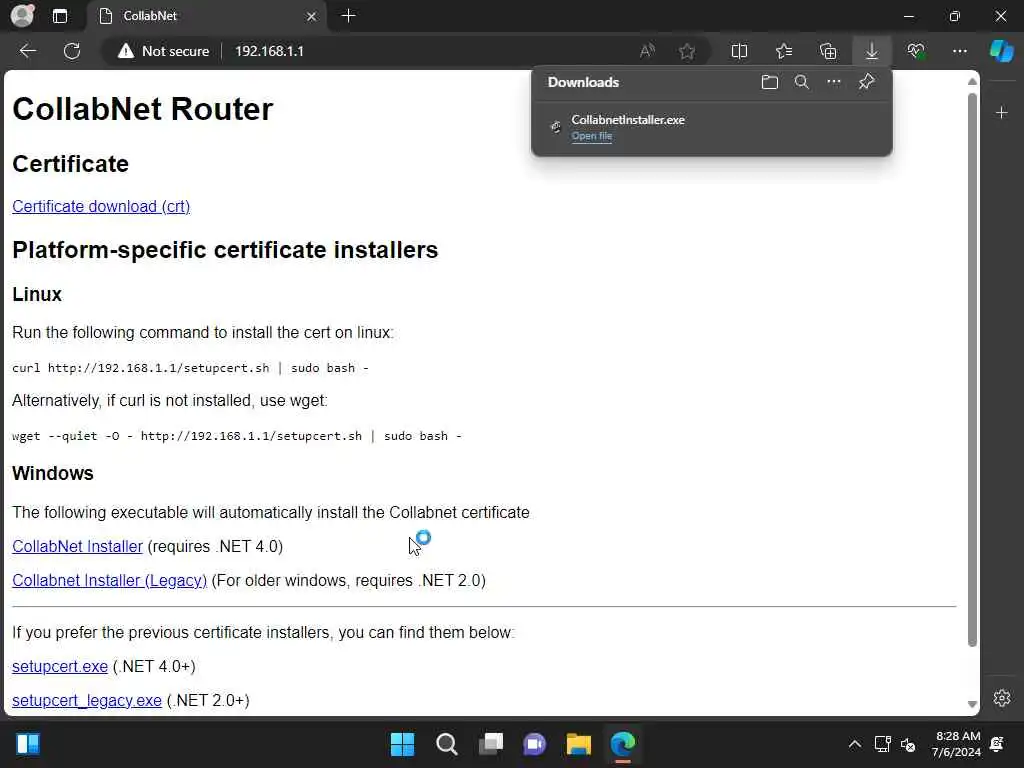Open downloads folder from Downloads panel
Image resolution: width=1024 pixels, height=768 pixels.
click(x=770, y=82)
